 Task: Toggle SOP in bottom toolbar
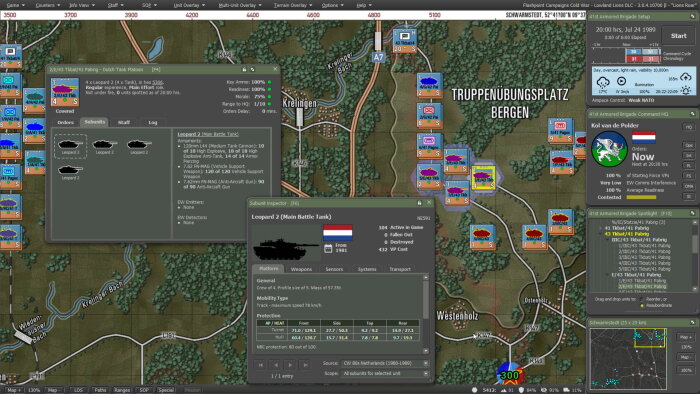pyautogui.click(x=144, y=390)
